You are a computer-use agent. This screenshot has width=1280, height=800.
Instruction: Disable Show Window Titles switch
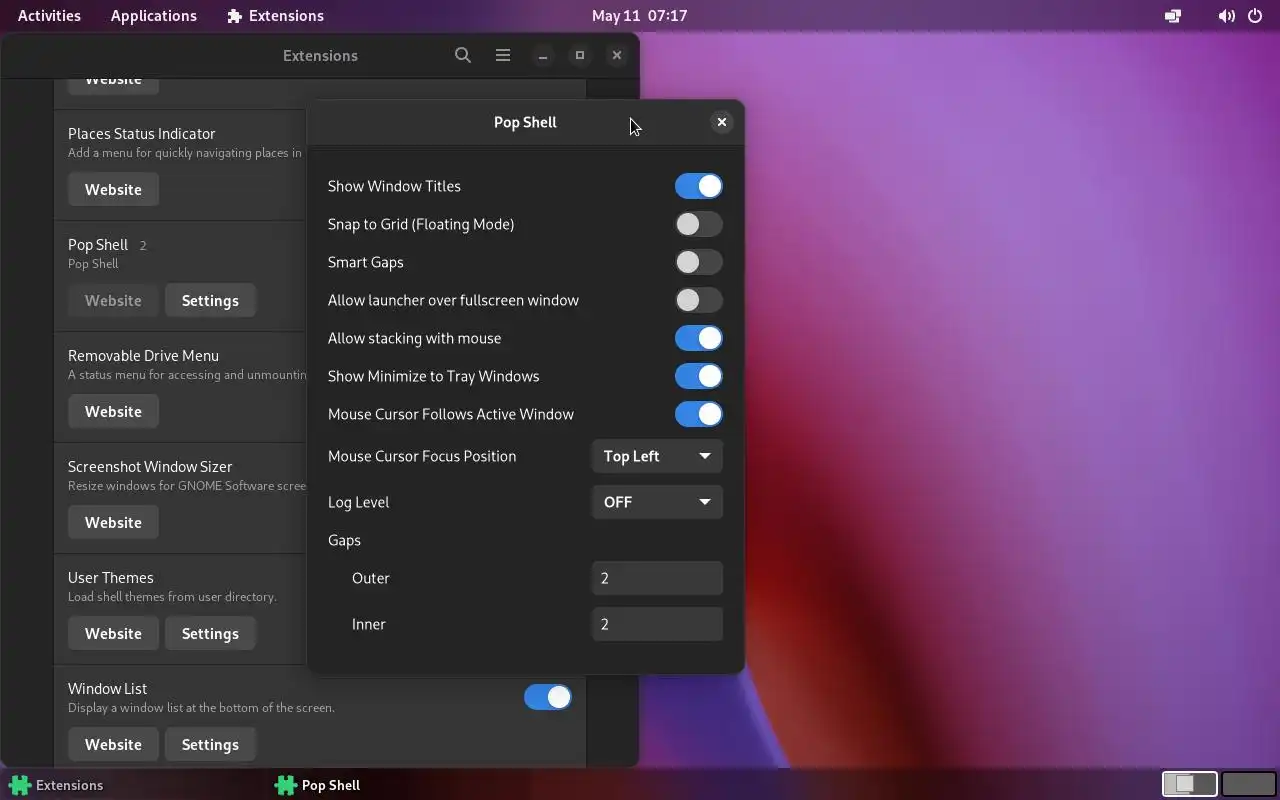point(698,186)
